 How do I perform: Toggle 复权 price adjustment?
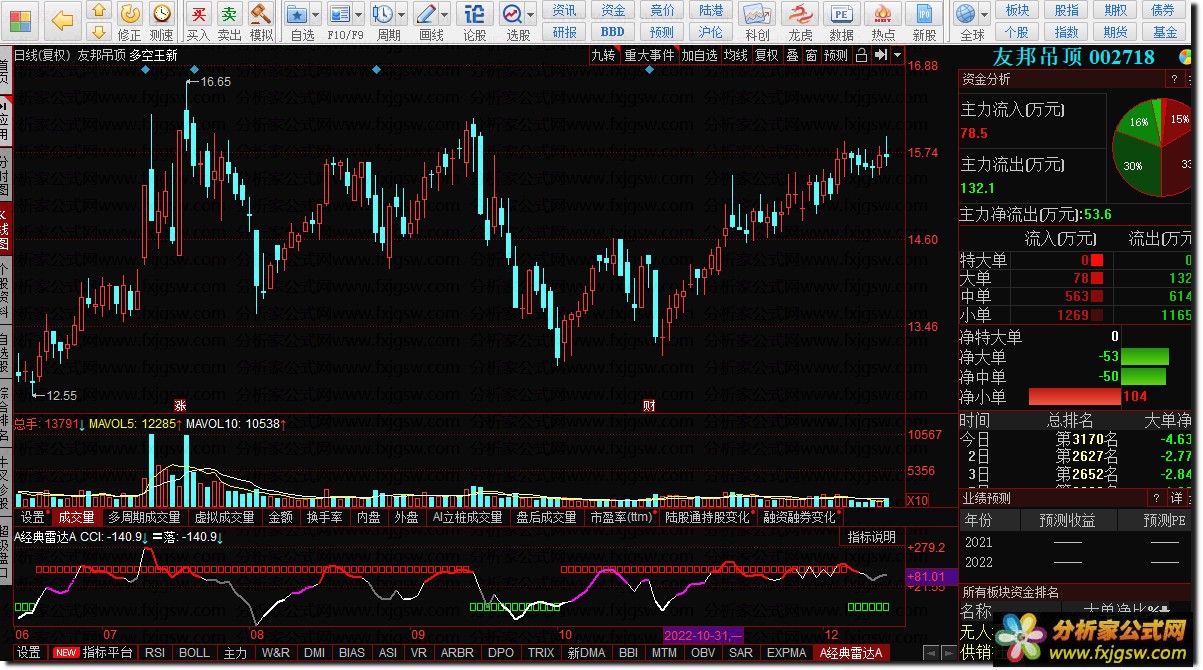click(x=766, y=55)
